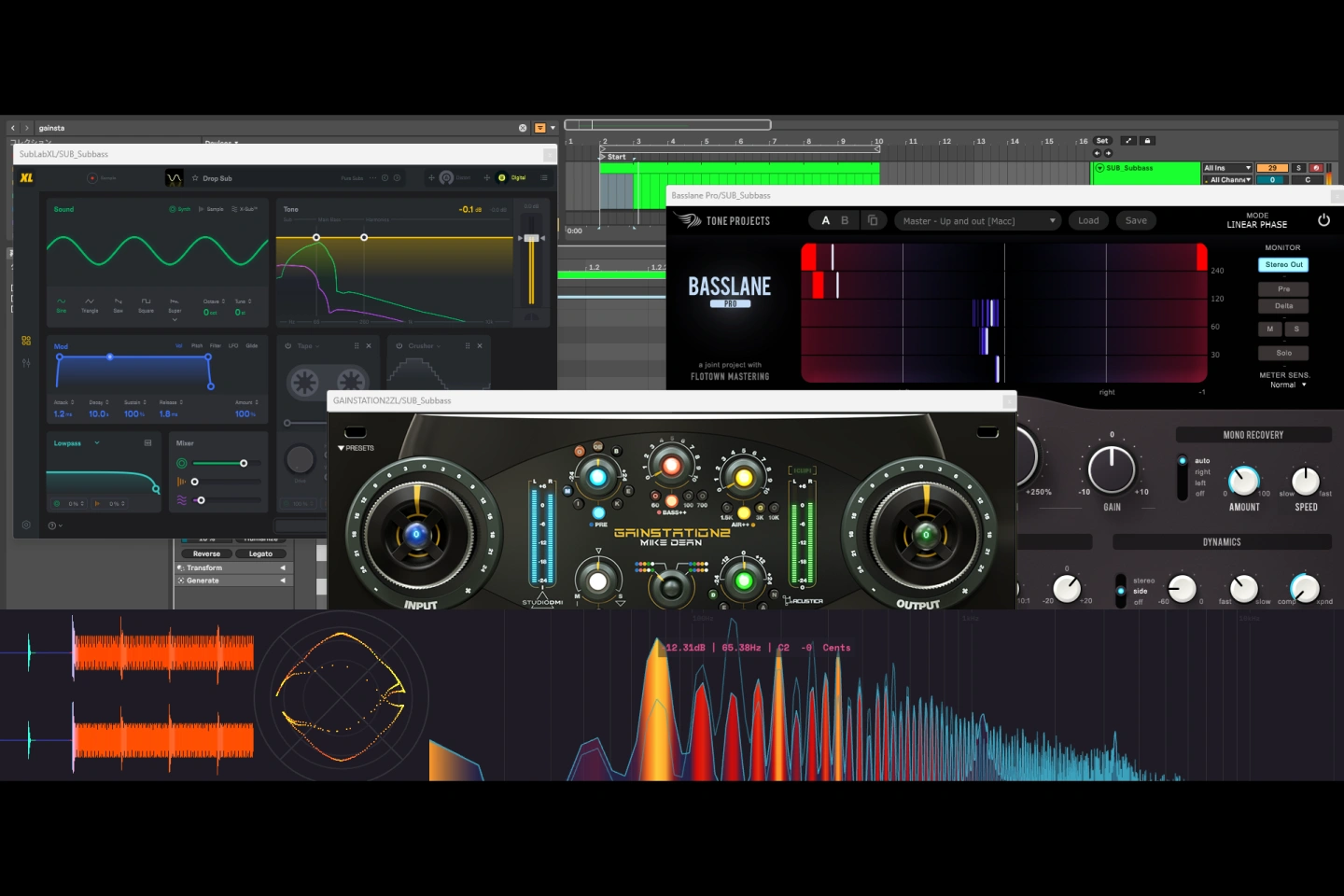Toggle Basslane Pro power bypass icon
The image size is (1344, 896).
pos(1323,220)
